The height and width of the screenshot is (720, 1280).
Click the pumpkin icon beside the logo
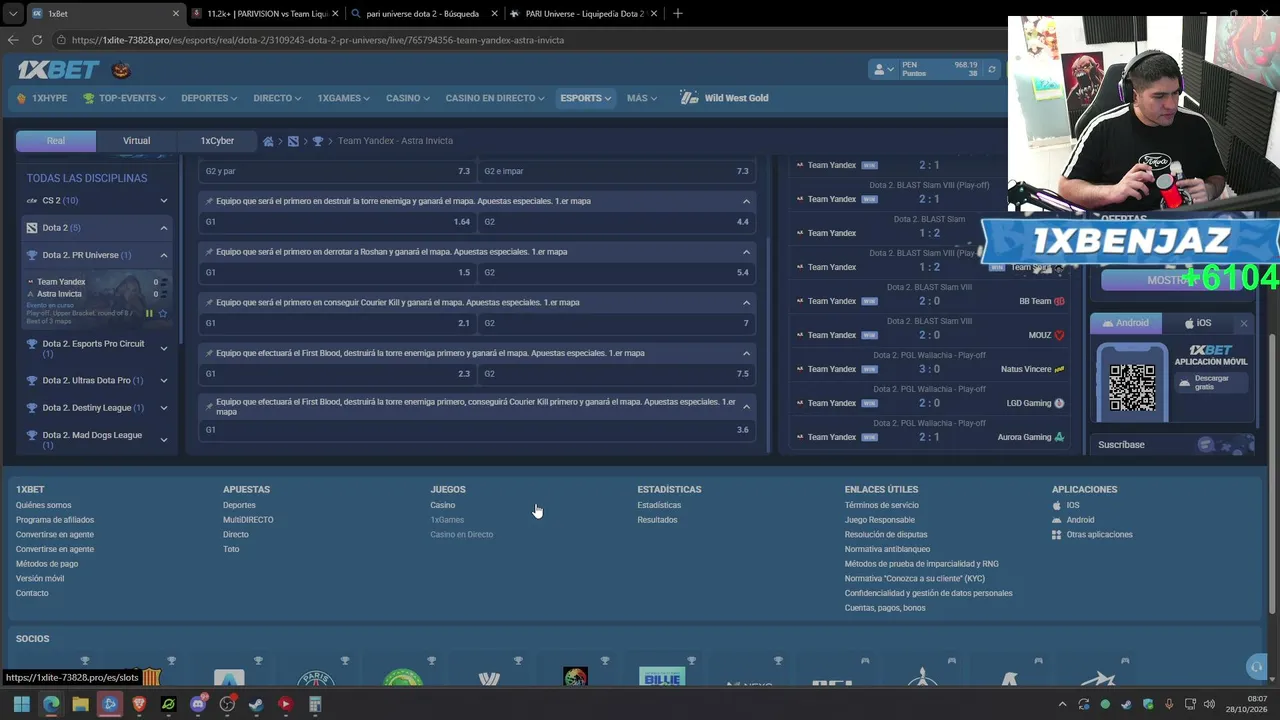(x=121, y=70)
